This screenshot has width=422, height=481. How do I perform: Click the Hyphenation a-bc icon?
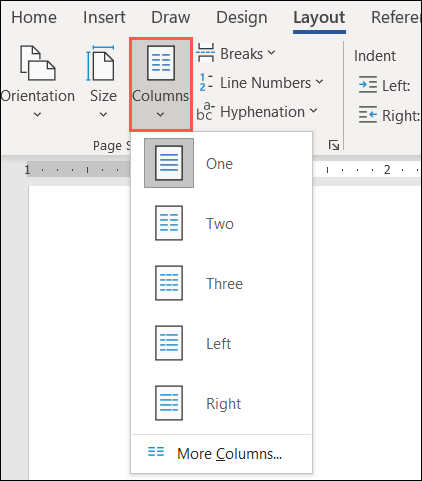tap(205, 111)
